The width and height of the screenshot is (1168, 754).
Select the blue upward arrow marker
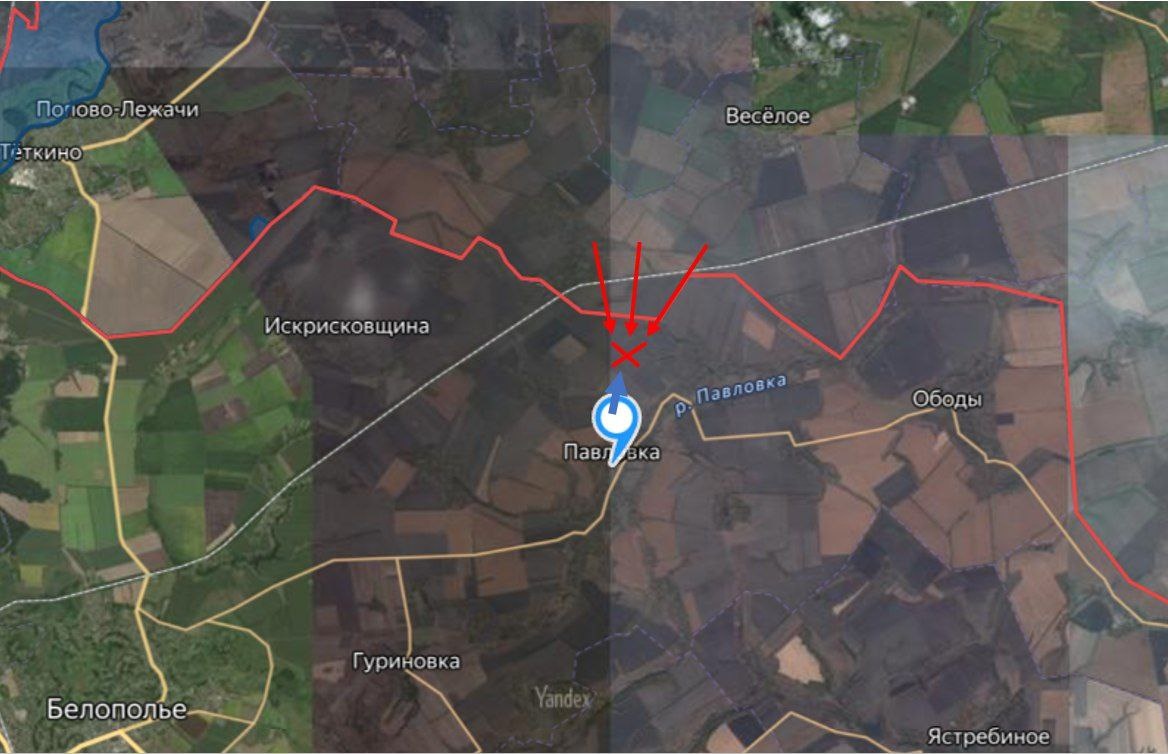click(616, 393)
